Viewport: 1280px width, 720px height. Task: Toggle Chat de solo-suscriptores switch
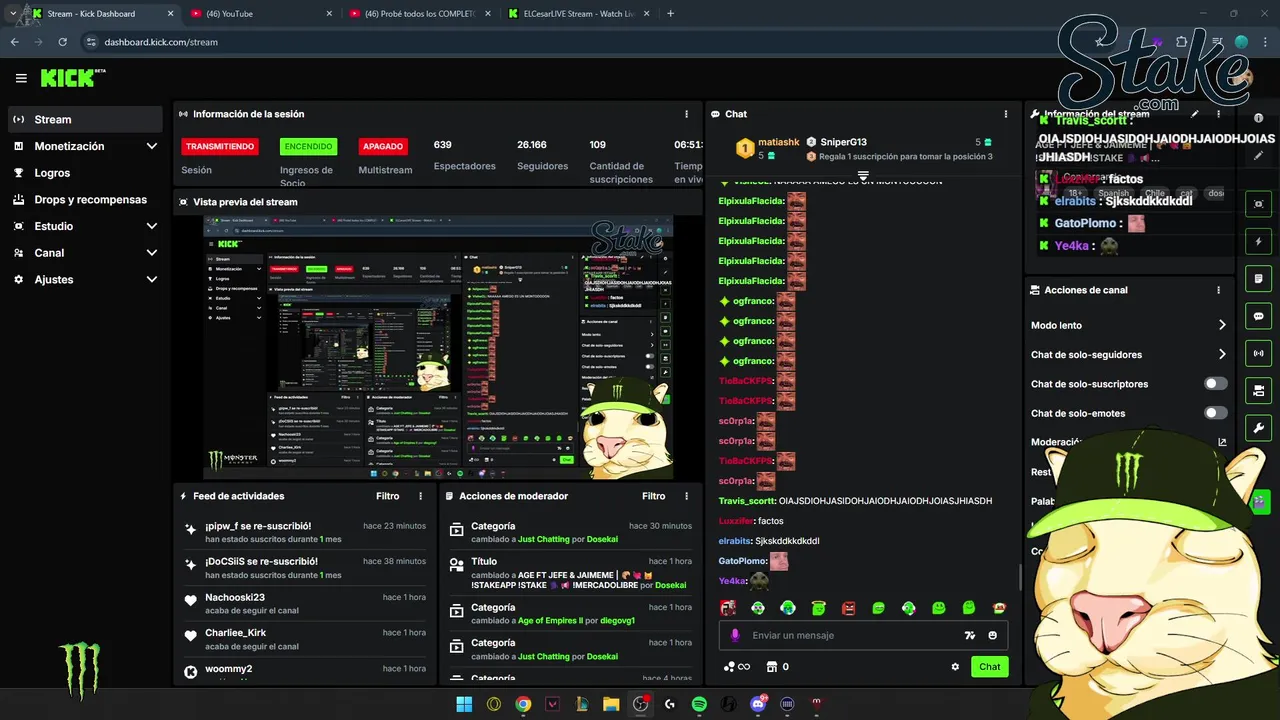pos(1215,384)
